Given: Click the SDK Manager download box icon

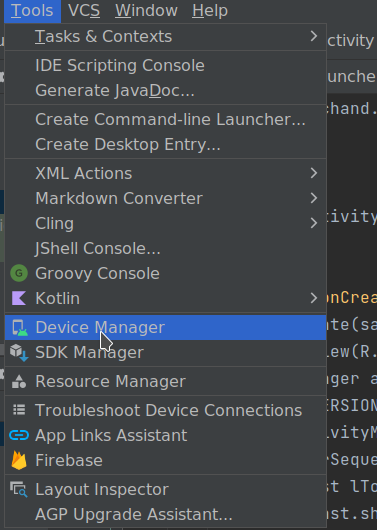Looking at the screenshot, I should pyautogui.click(x=19, y=353).
